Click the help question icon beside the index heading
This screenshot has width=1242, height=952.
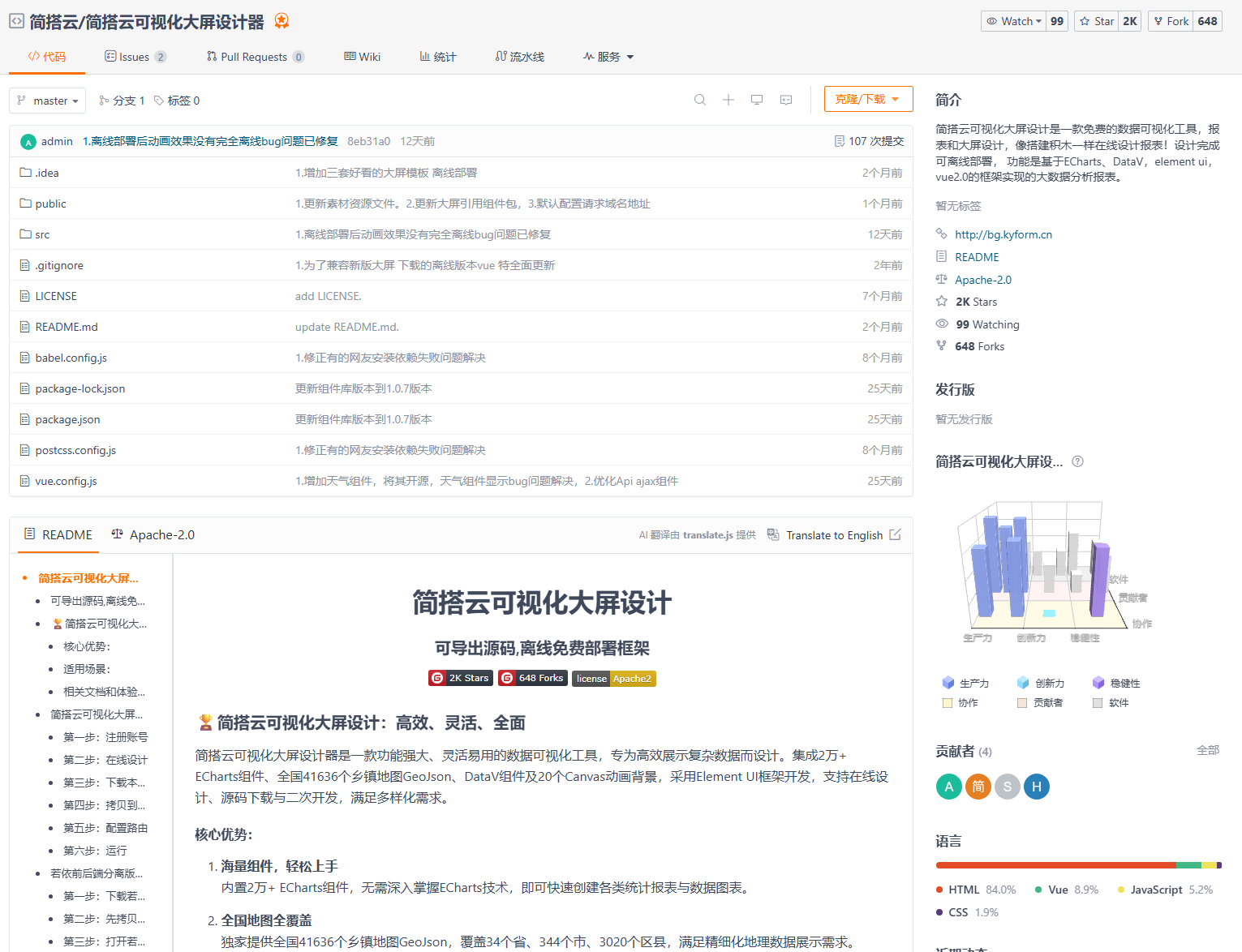[1077, 461]
